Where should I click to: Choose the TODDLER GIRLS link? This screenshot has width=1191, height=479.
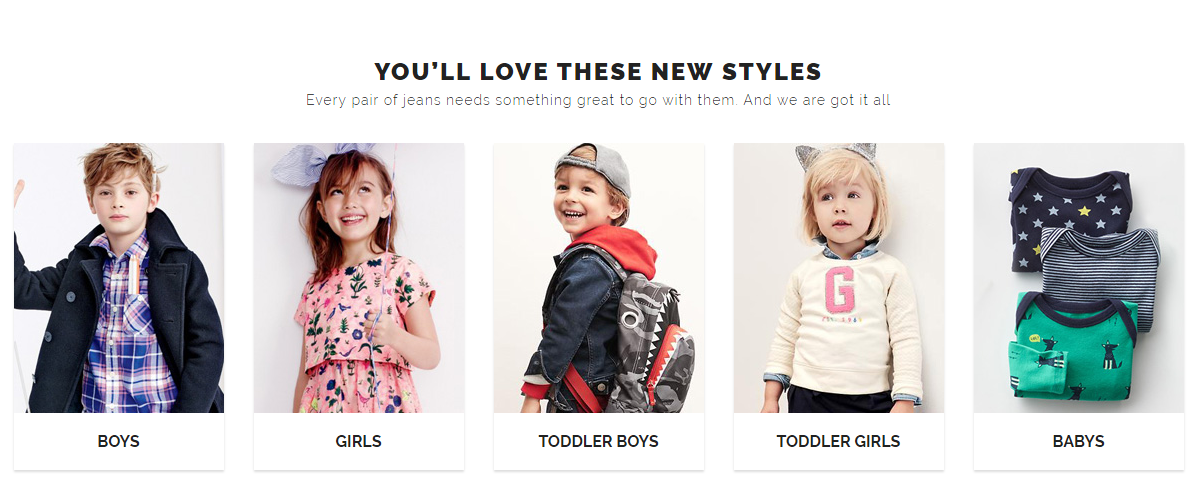pyautogui.click(x=839, y=441)
